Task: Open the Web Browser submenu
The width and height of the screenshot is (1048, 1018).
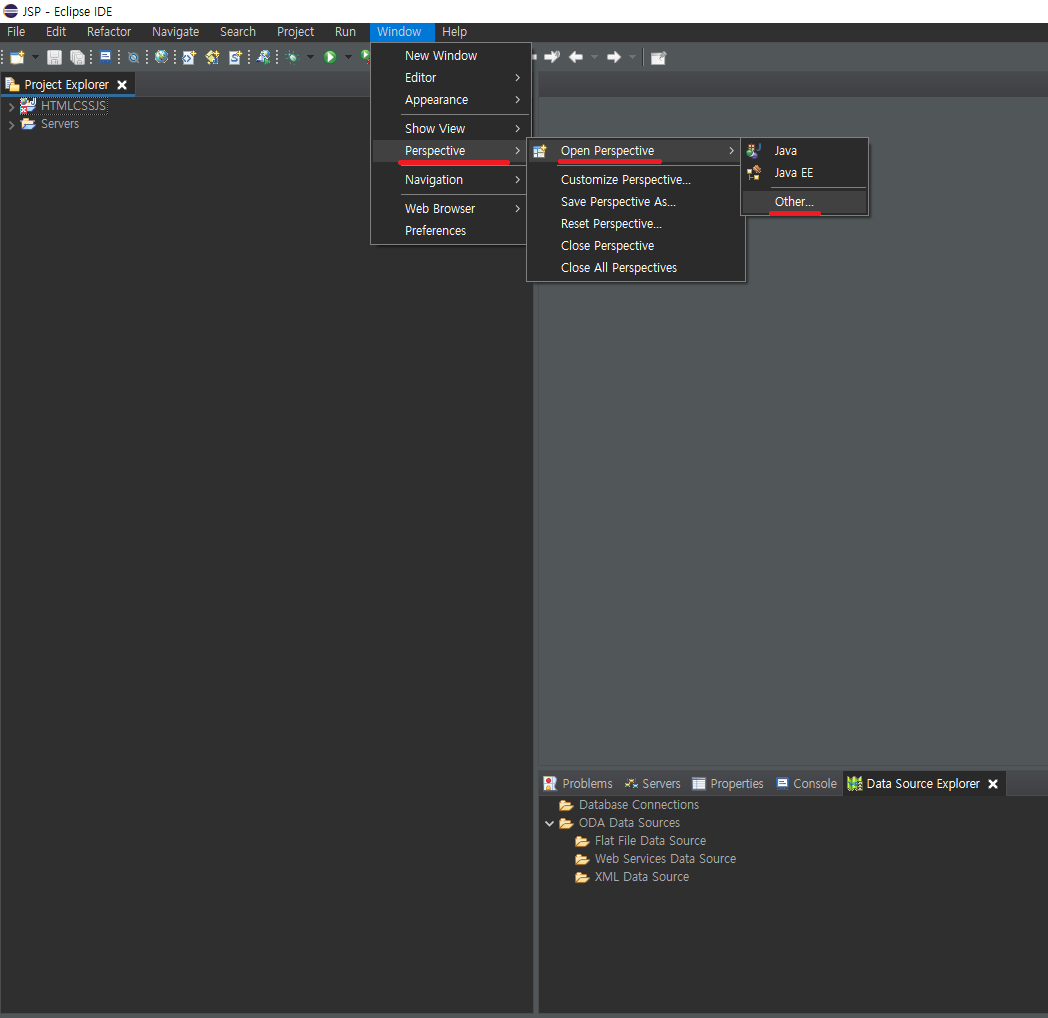Action: pyautogui.click(x=451, y=209)
